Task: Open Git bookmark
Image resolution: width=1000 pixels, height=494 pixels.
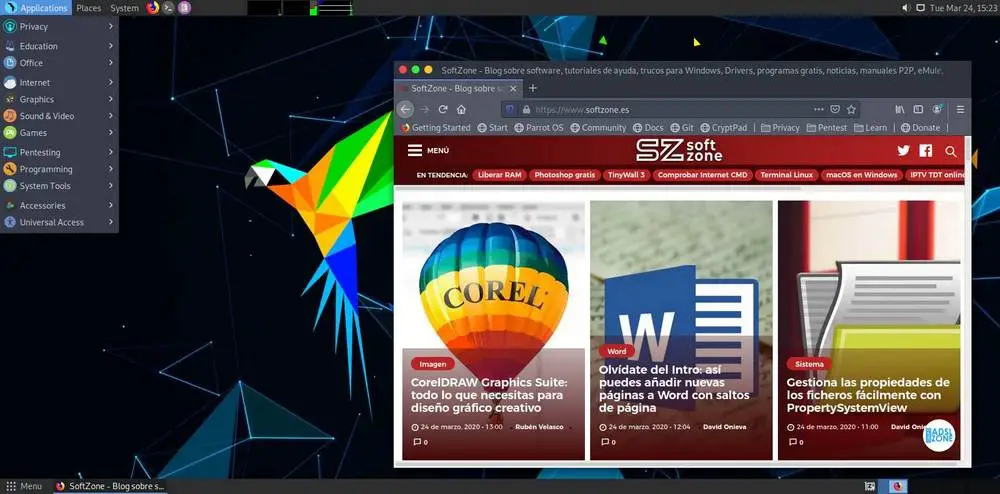Action: point(682,127)
